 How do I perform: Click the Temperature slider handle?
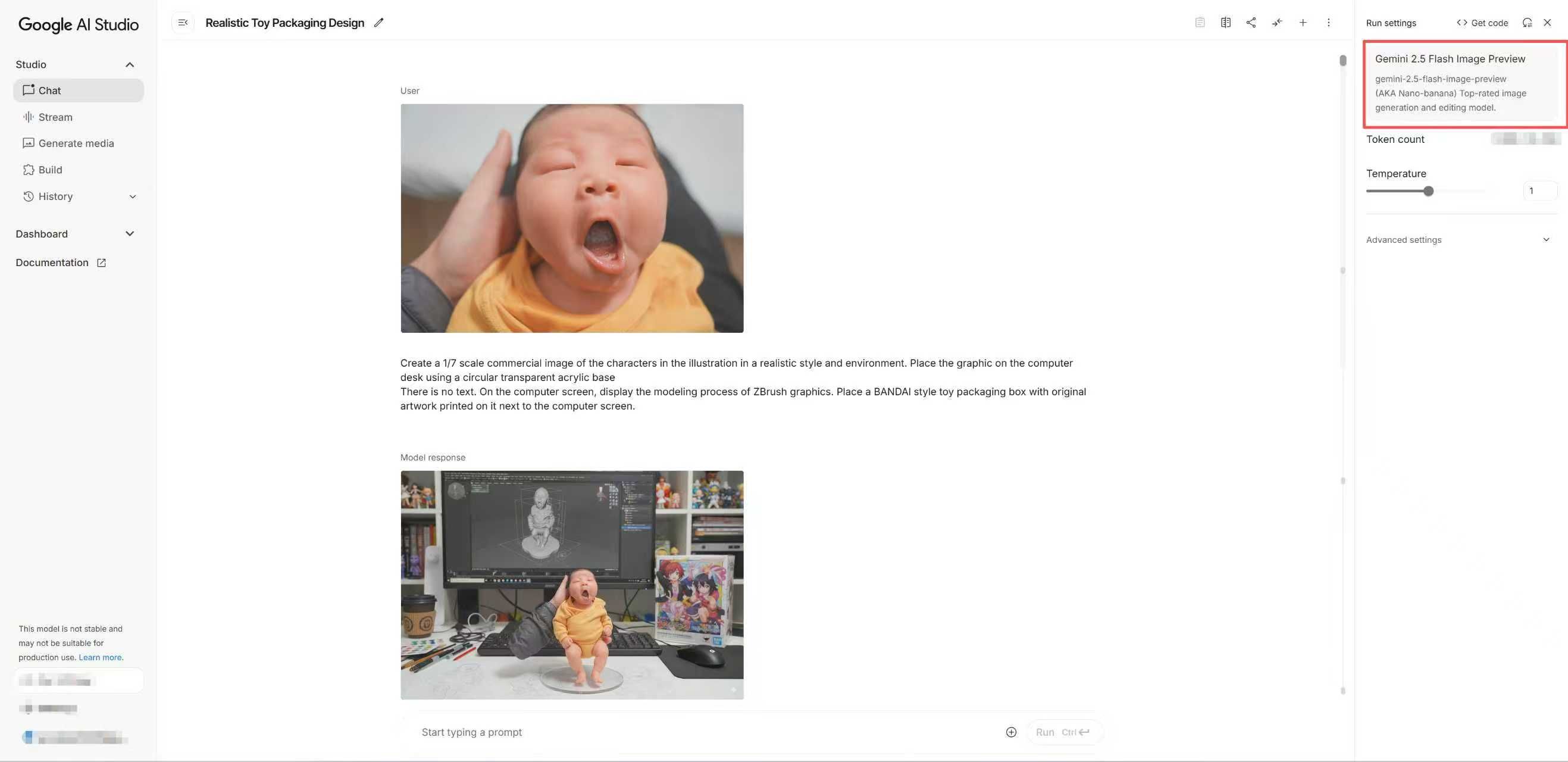(1429, 191)
